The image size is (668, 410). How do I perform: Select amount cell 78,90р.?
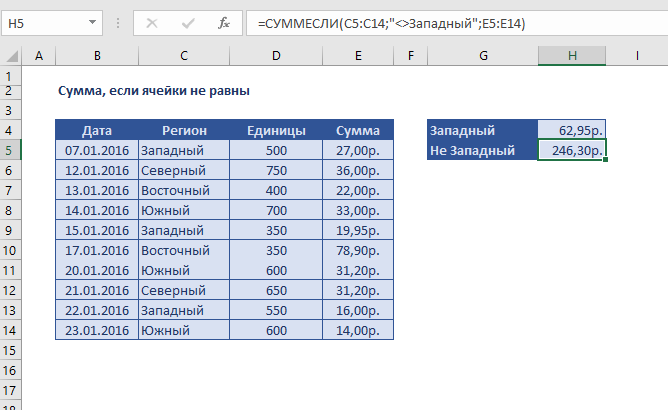point(358,250)
